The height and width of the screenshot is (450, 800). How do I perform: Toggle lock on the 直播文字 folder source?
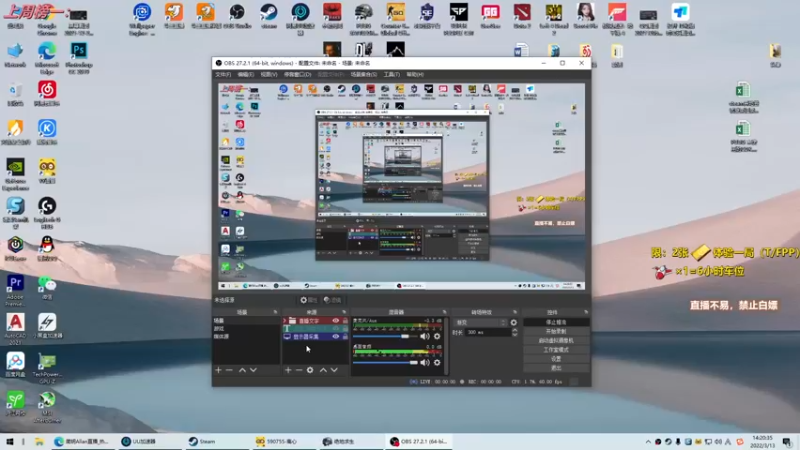click(x=345, y=321)
